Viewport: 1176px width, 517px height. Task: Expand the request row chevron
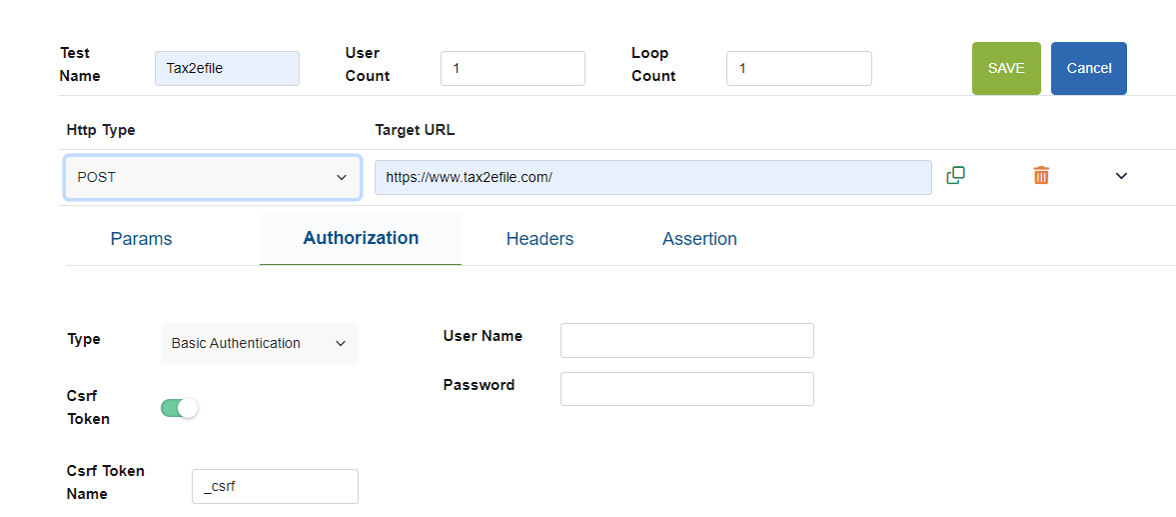pos(1121,176)
